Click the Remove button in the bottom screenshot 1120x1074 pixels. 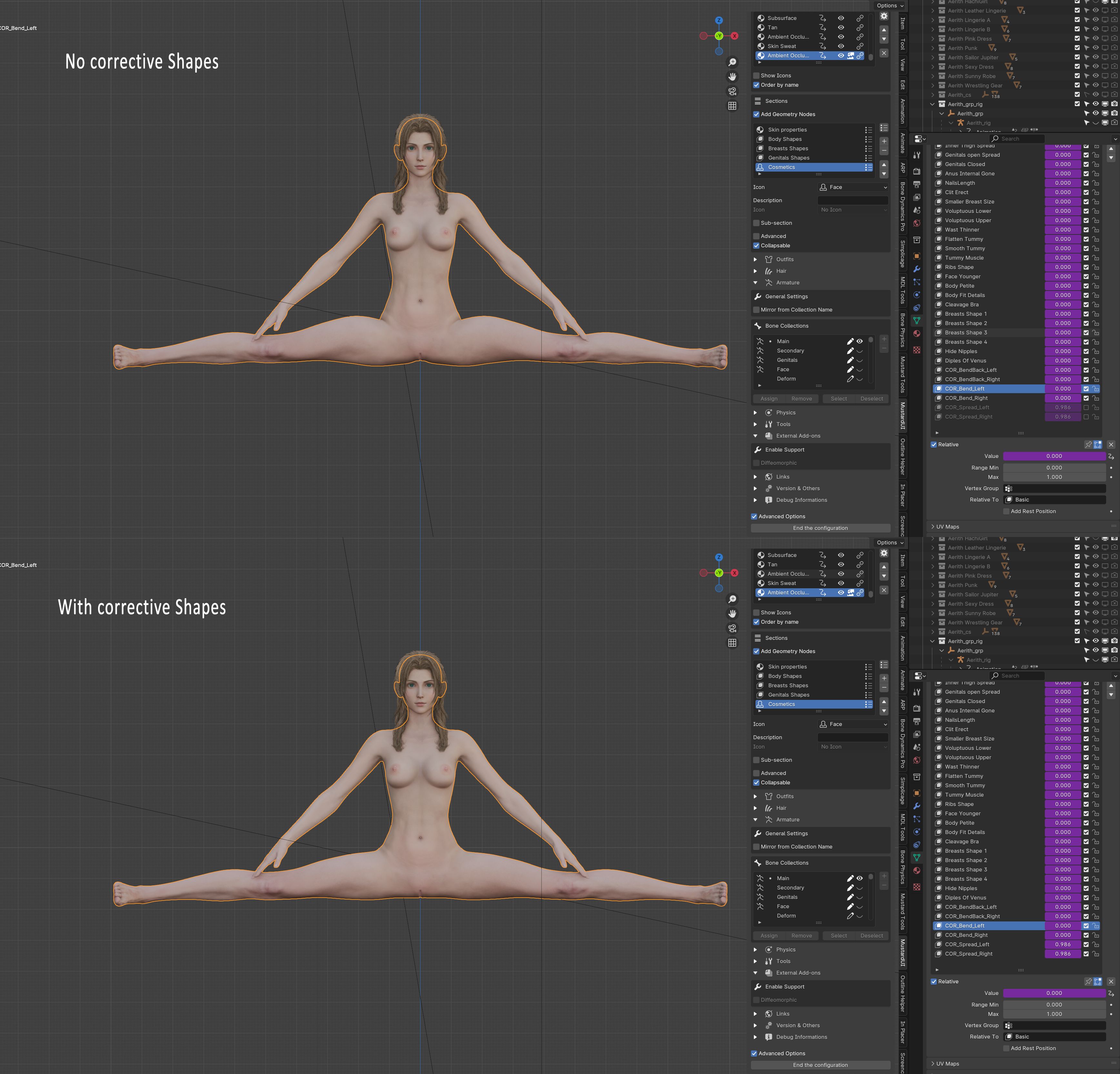click(802, 936)
